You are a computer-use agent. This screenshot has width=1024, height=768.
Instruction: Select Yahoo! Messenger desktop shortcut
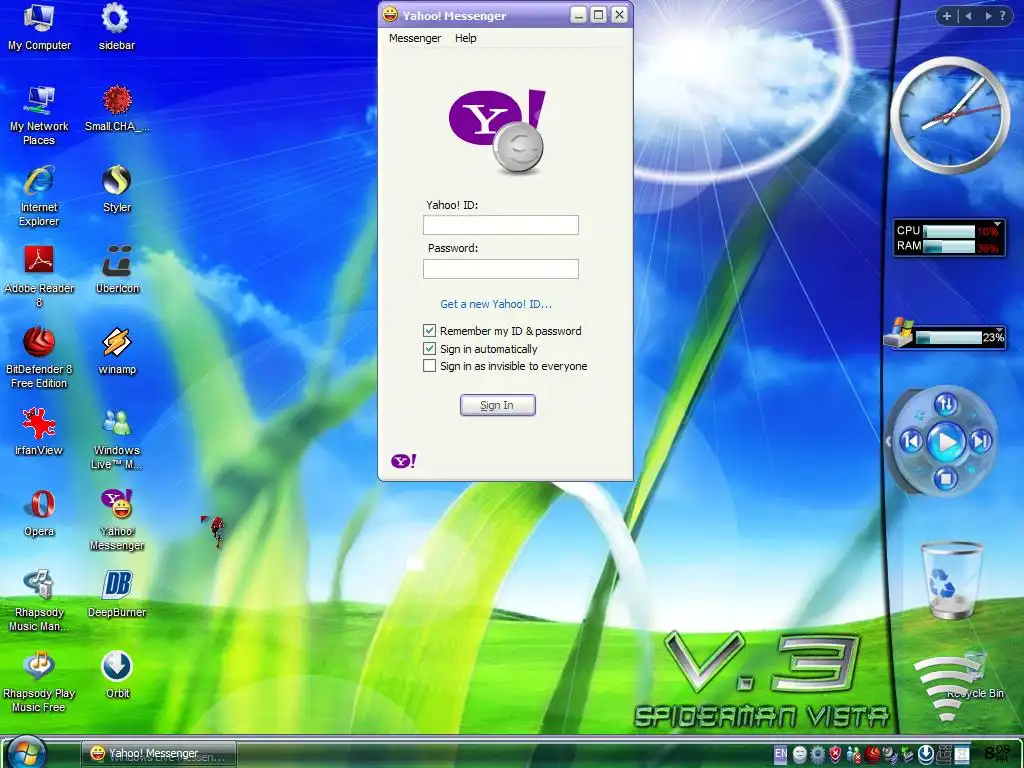pos(117,519)
